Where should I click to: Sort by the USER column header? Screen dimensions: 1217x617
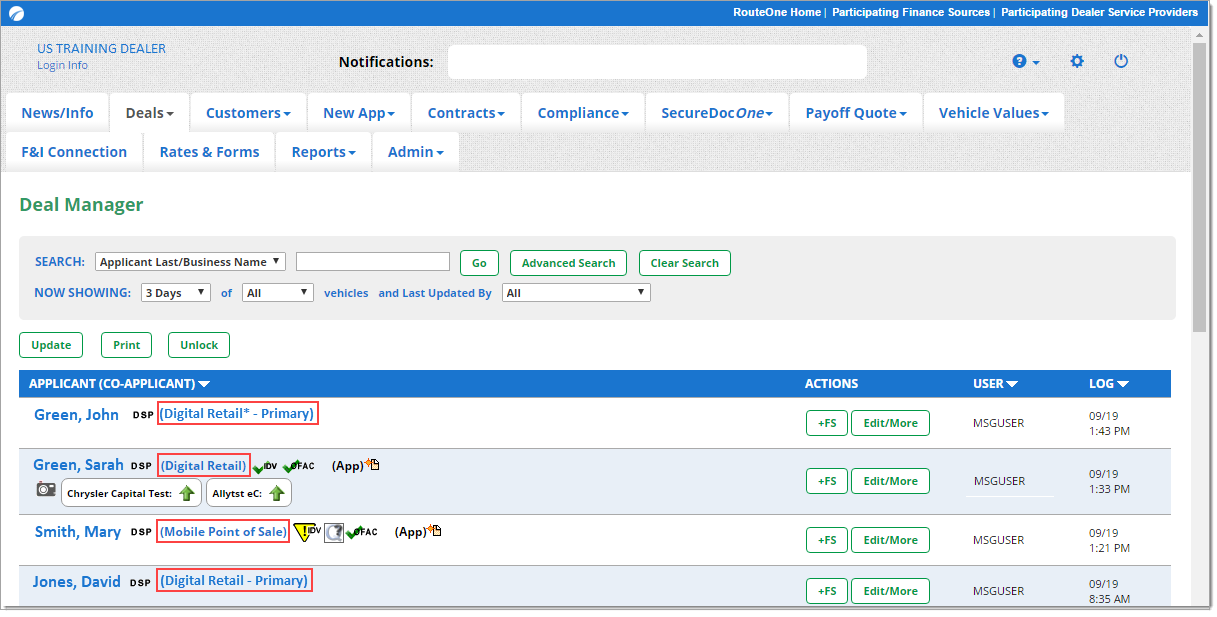(995, 384)
